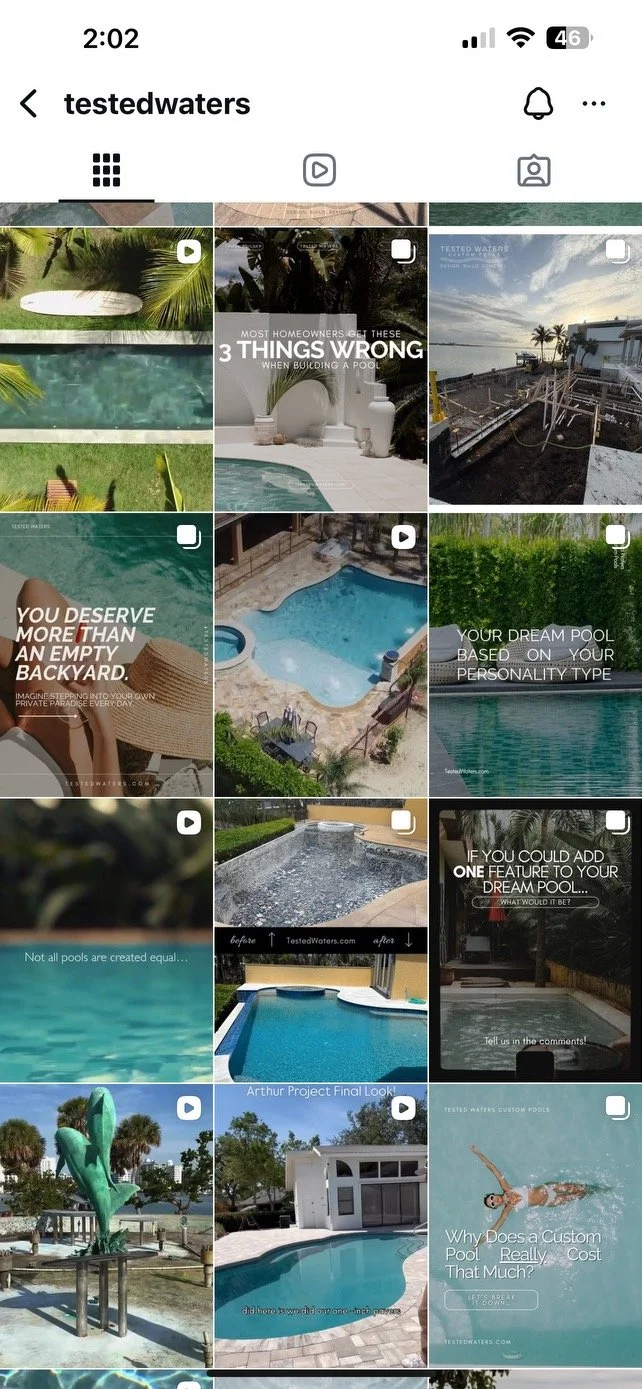Tap the notification bell icon
Image resolution: width=642 pixels, height=1389 pixels.
click(x=538, y=103)
